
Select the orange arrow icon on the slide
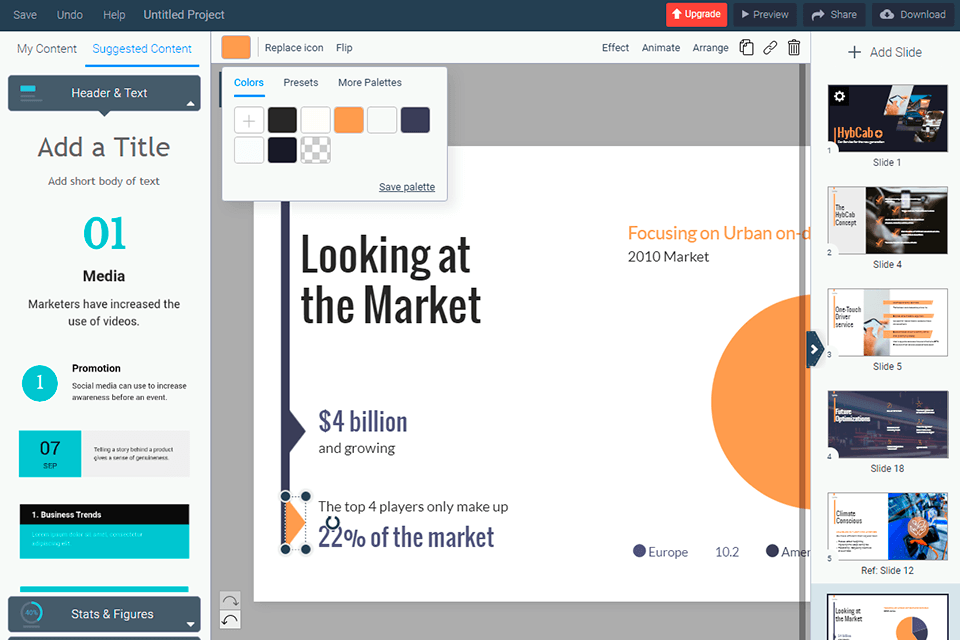pyautogui.click(x=294, y=521)
